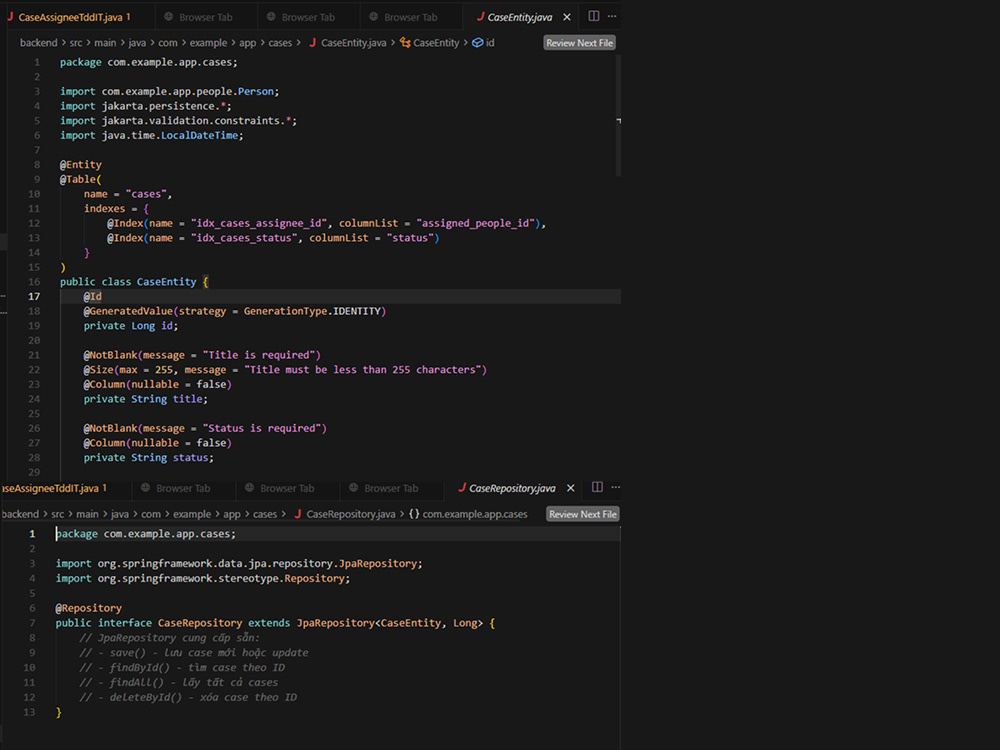Click line number 7 in CaseRepository.java gutter
Viewport: 1000px width, 750px height.
(x=32, y=623)
